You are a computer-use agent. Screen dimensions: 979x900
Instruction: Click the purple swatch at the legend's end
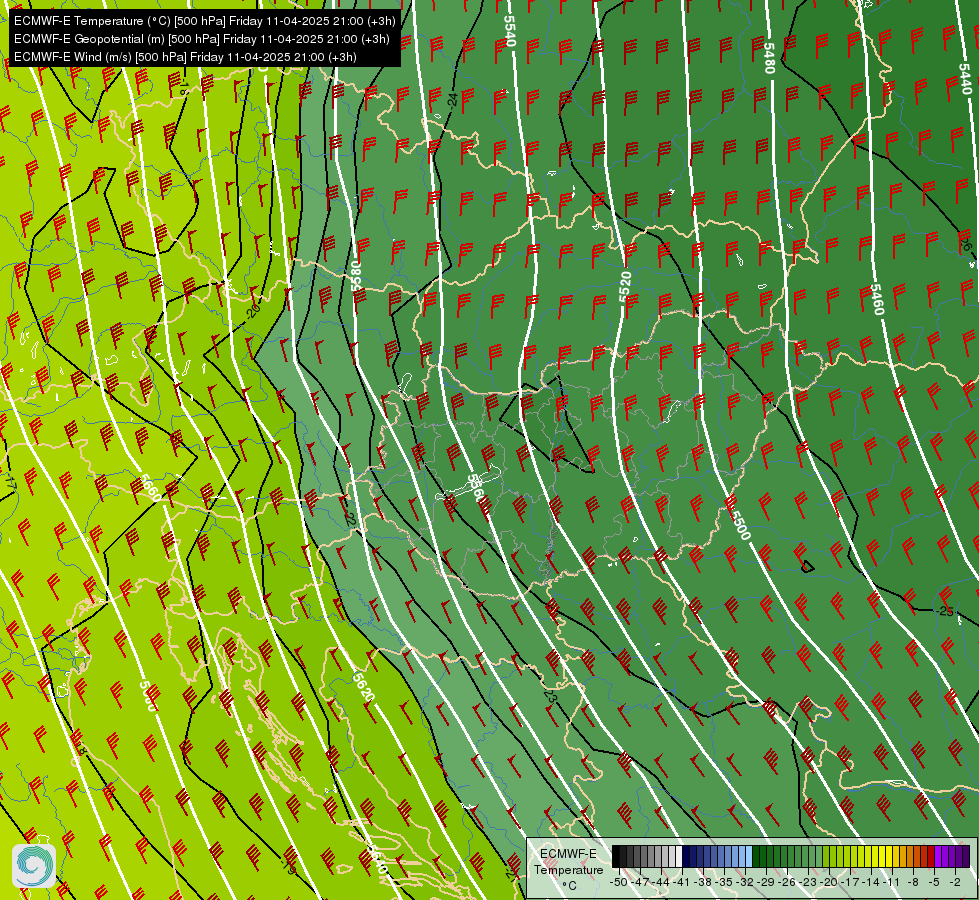click(966, 857)
